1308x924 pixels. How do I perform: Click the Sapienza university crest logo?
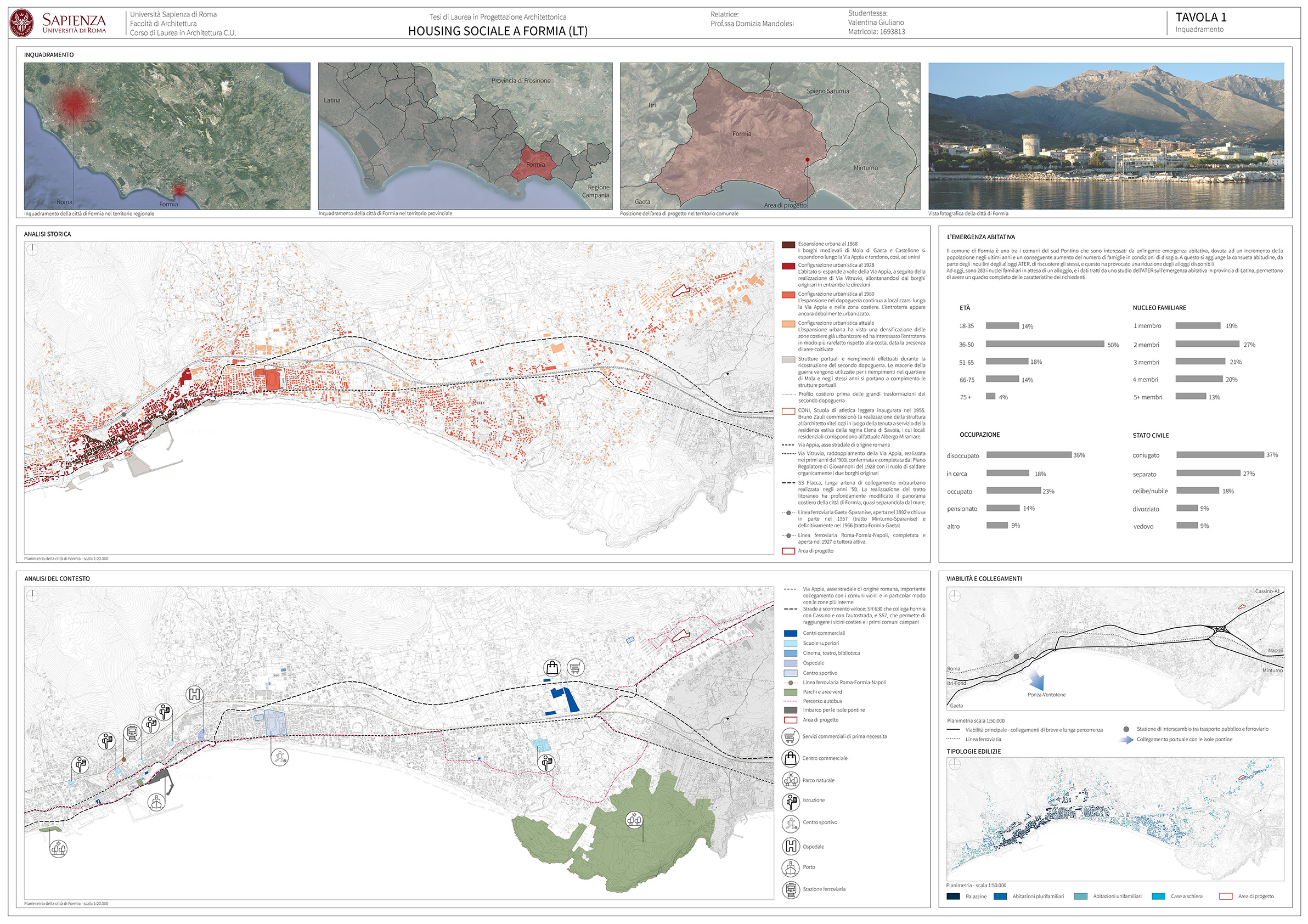pyautogui.click(x=21, y=24)
